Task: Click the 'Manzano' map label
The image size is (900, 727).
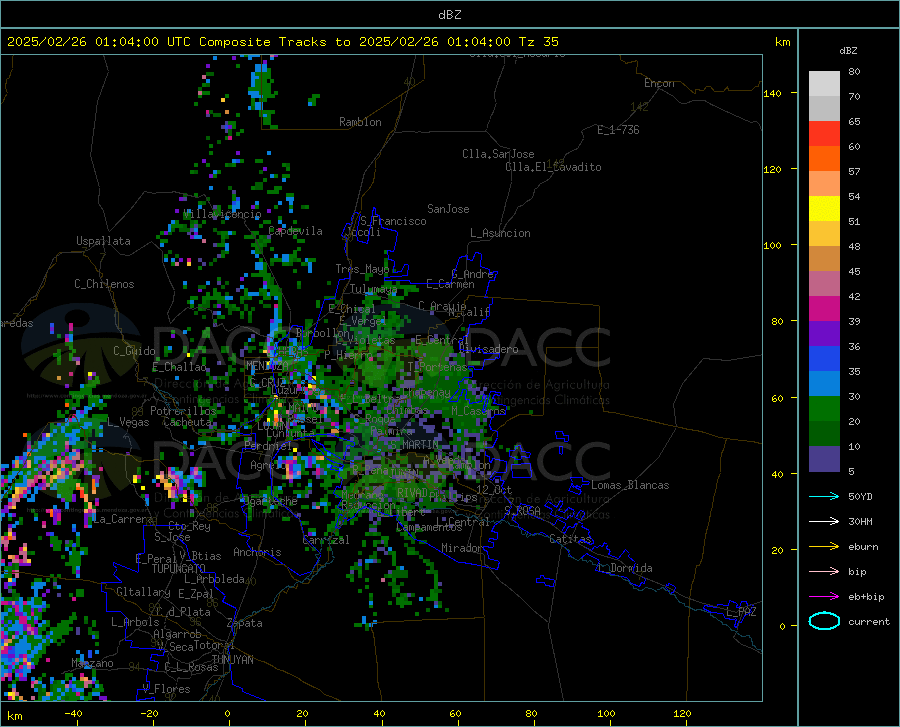Action: [92, 663]
